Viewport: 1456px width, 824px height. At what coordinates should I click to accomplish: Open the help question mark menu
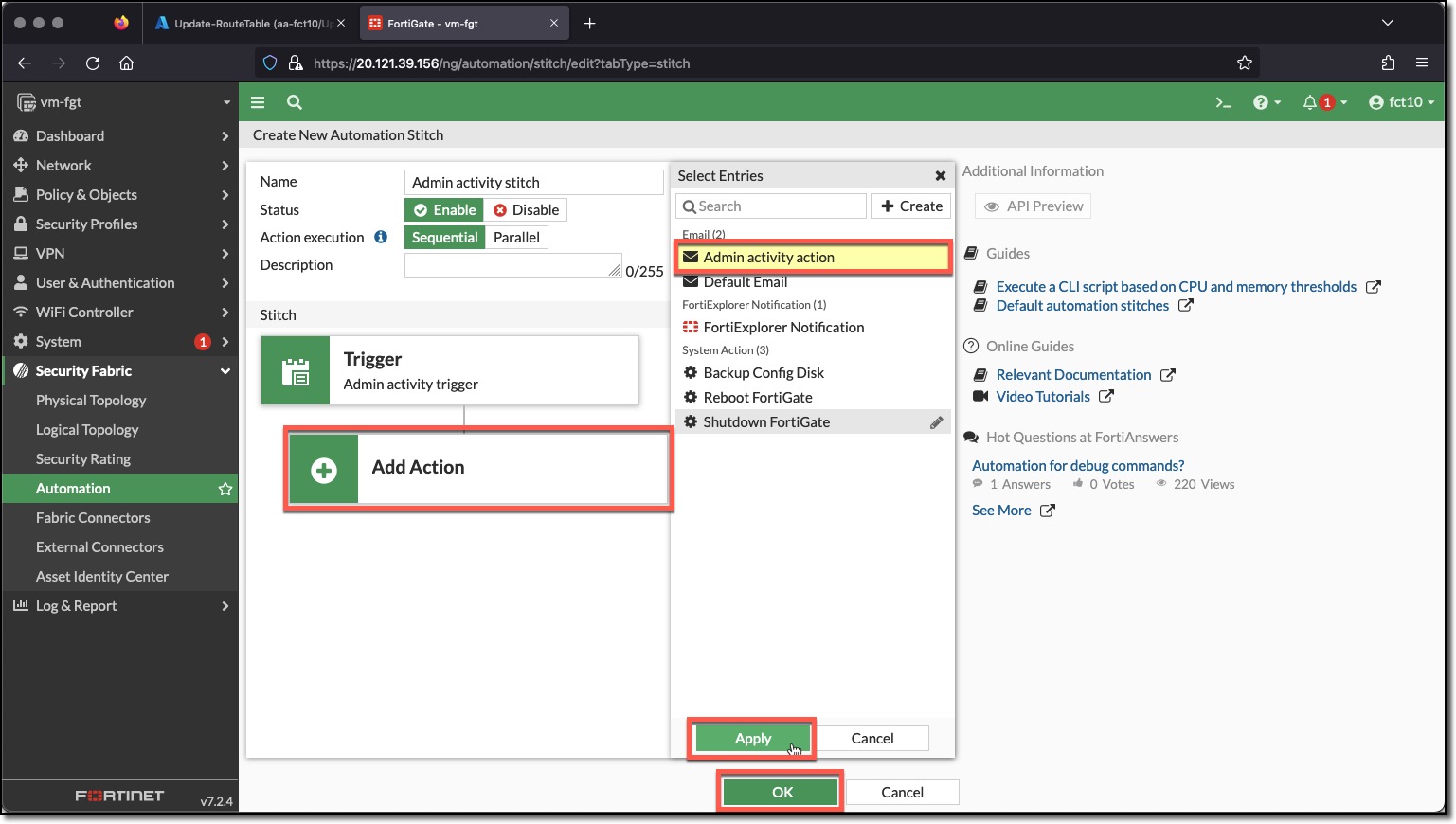coord(1267,102)
